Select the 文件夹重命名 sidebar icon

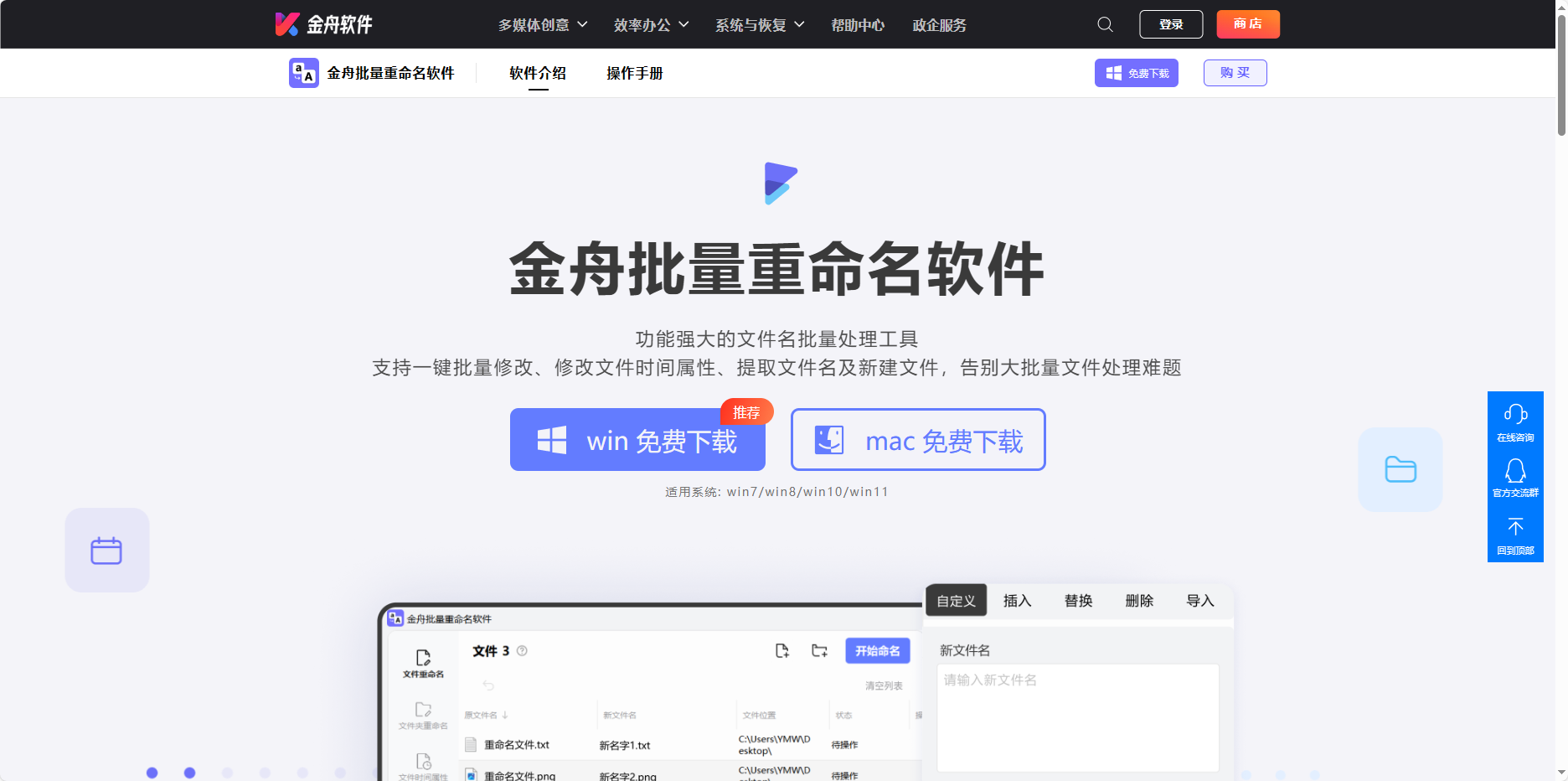click(x=424, y=716)
